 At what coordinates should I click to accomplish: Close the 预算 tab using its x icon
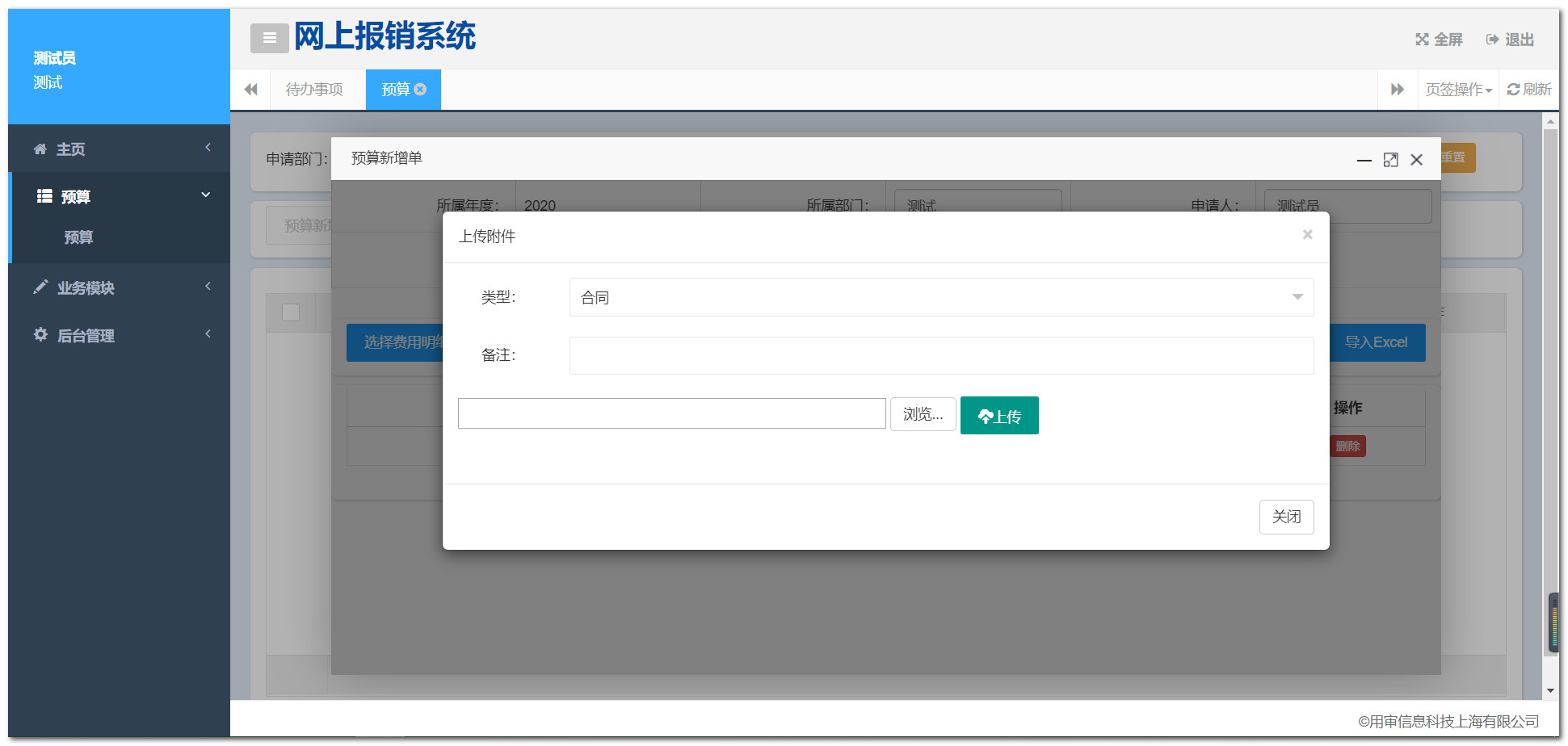420,90
